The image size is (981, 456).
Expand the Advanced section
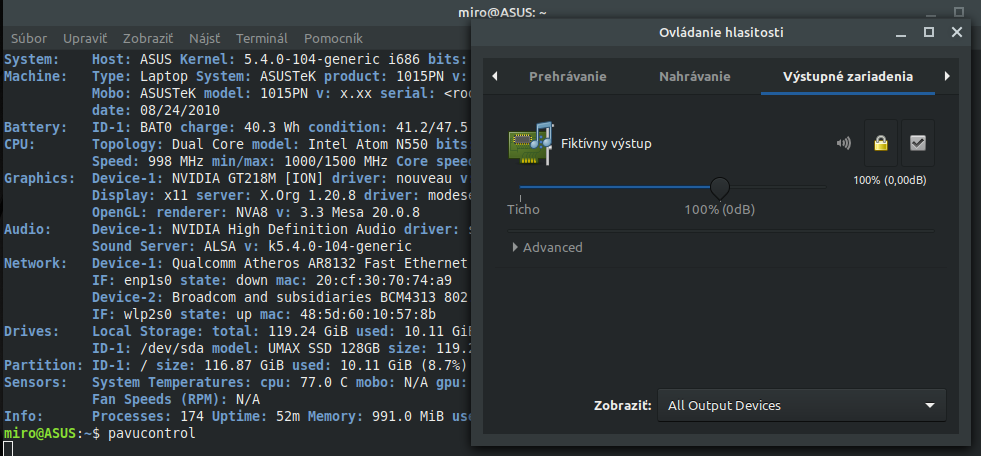coord(546,247)
